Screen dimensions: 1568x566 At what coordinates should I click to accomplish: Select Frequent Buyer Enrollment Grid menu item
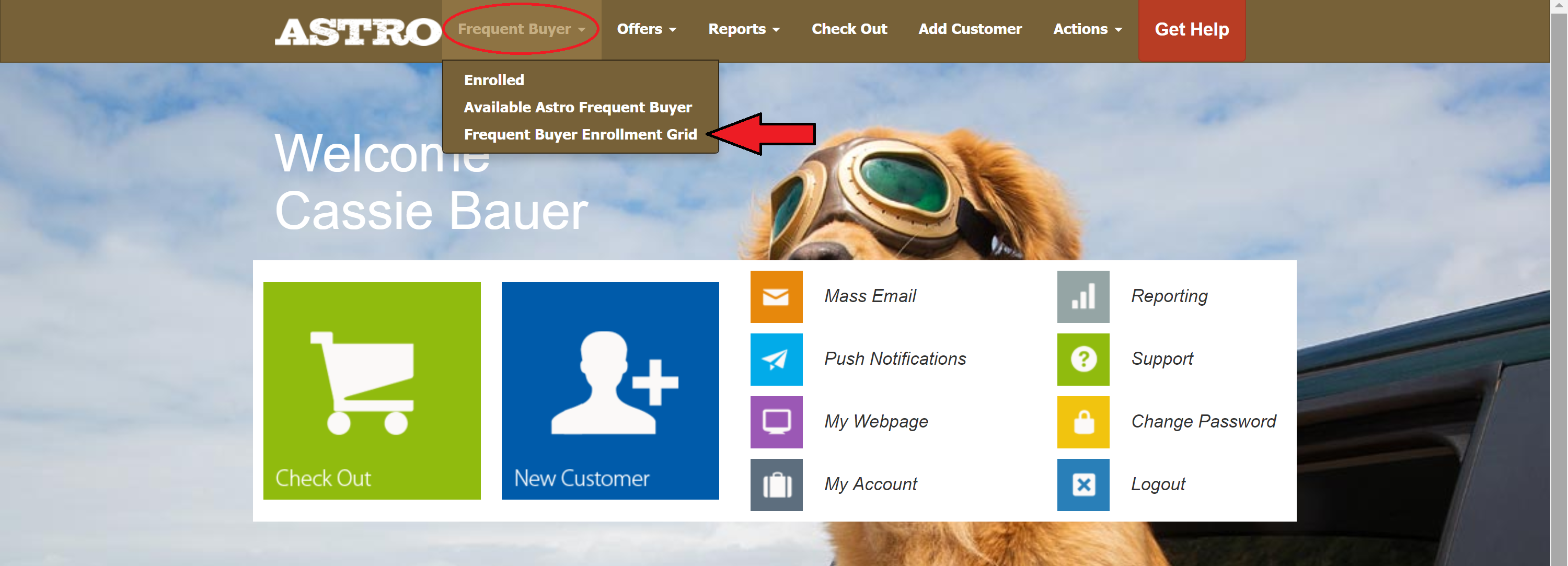coord(580,134)
